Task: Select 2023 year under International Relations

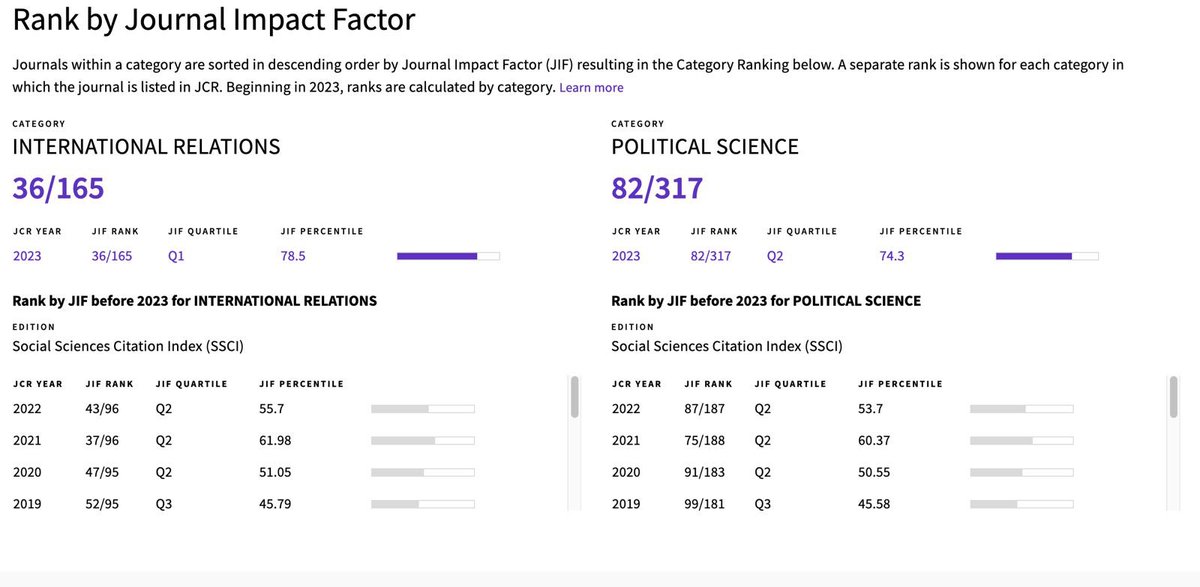Action: (x=27, y=256)
